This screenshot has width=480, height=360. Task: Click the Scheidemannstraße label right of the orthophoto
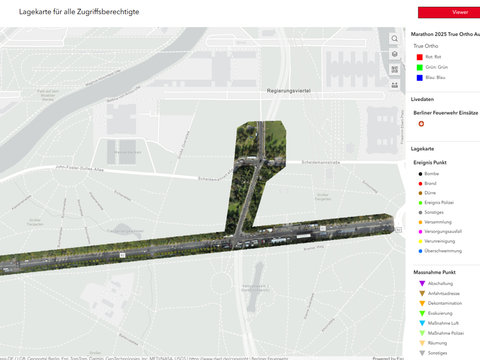tap(320, 162)
